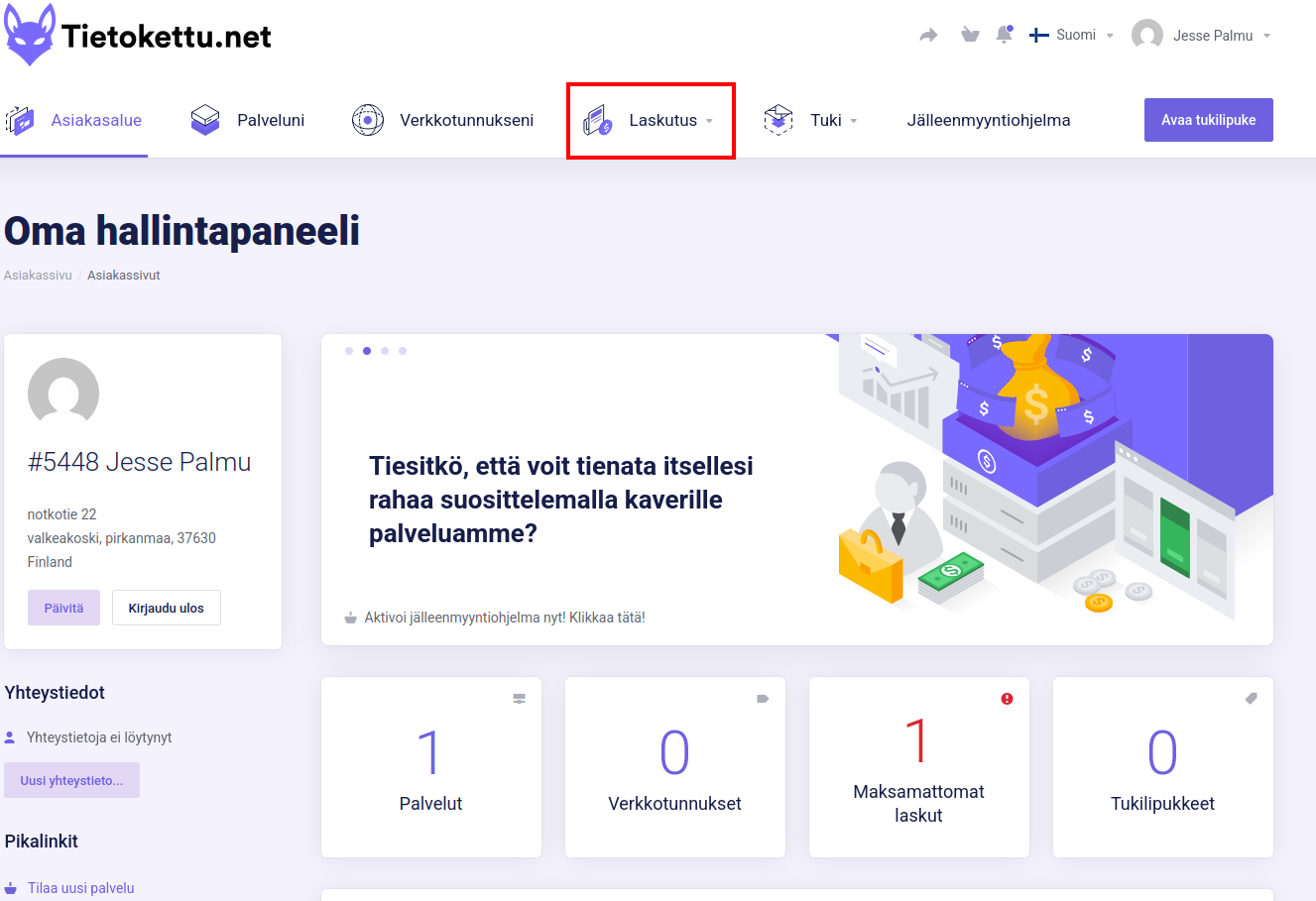Click the red unpaid invoices alert icon
Image resolution: width=1316 pixels, height=901 pixels.
coord(1007,699)
